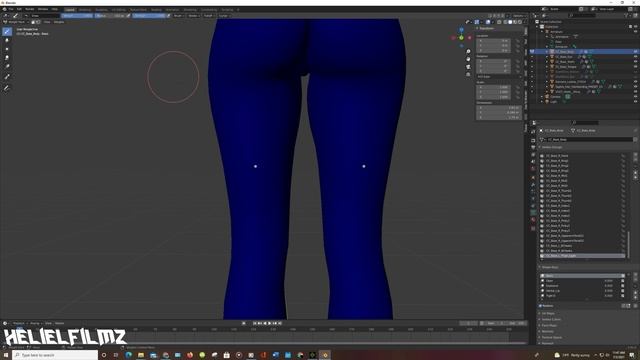Toggle X-ray in viewport header
640x360 pixels.
(499, 22)
